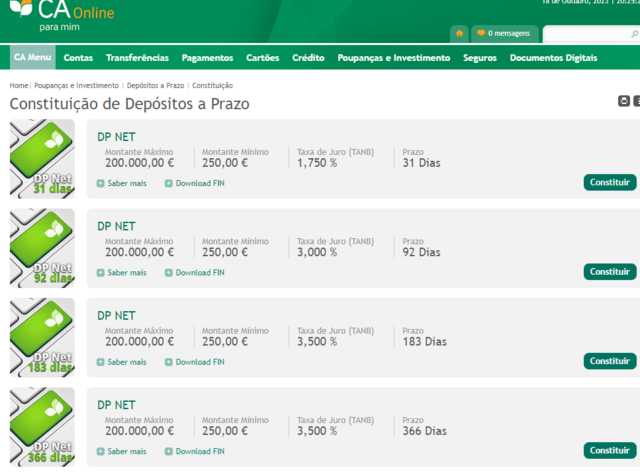
Task: Click the Constituição breadcrumb
Action: (212, 85)
